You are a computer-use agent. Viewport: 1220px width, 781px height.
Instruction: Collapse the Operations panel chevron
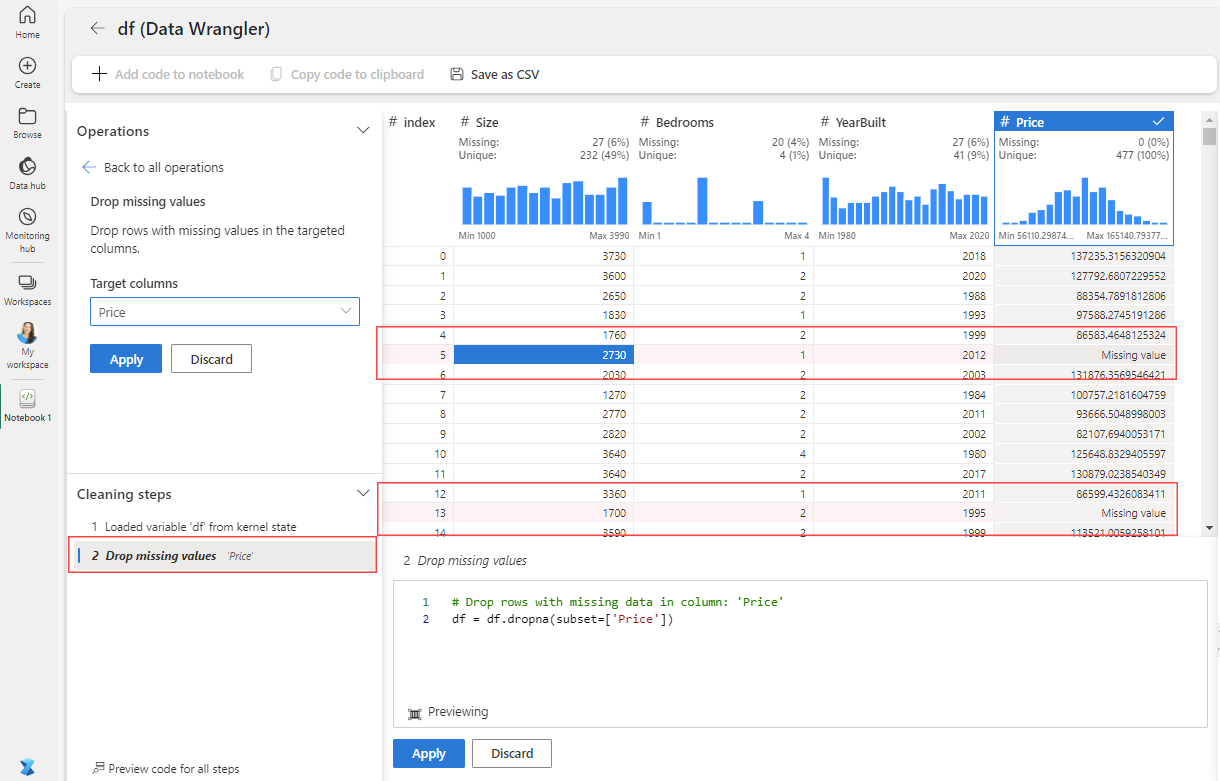point(364,131)
